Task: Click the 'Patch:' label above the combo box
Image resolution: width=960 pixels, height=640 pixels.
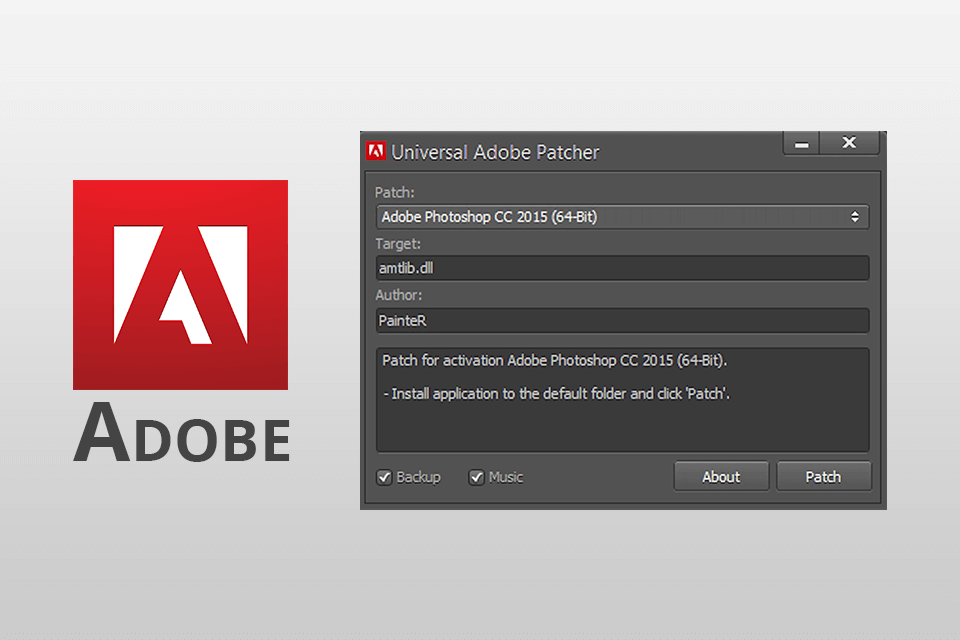Action: tap(393, 192)
